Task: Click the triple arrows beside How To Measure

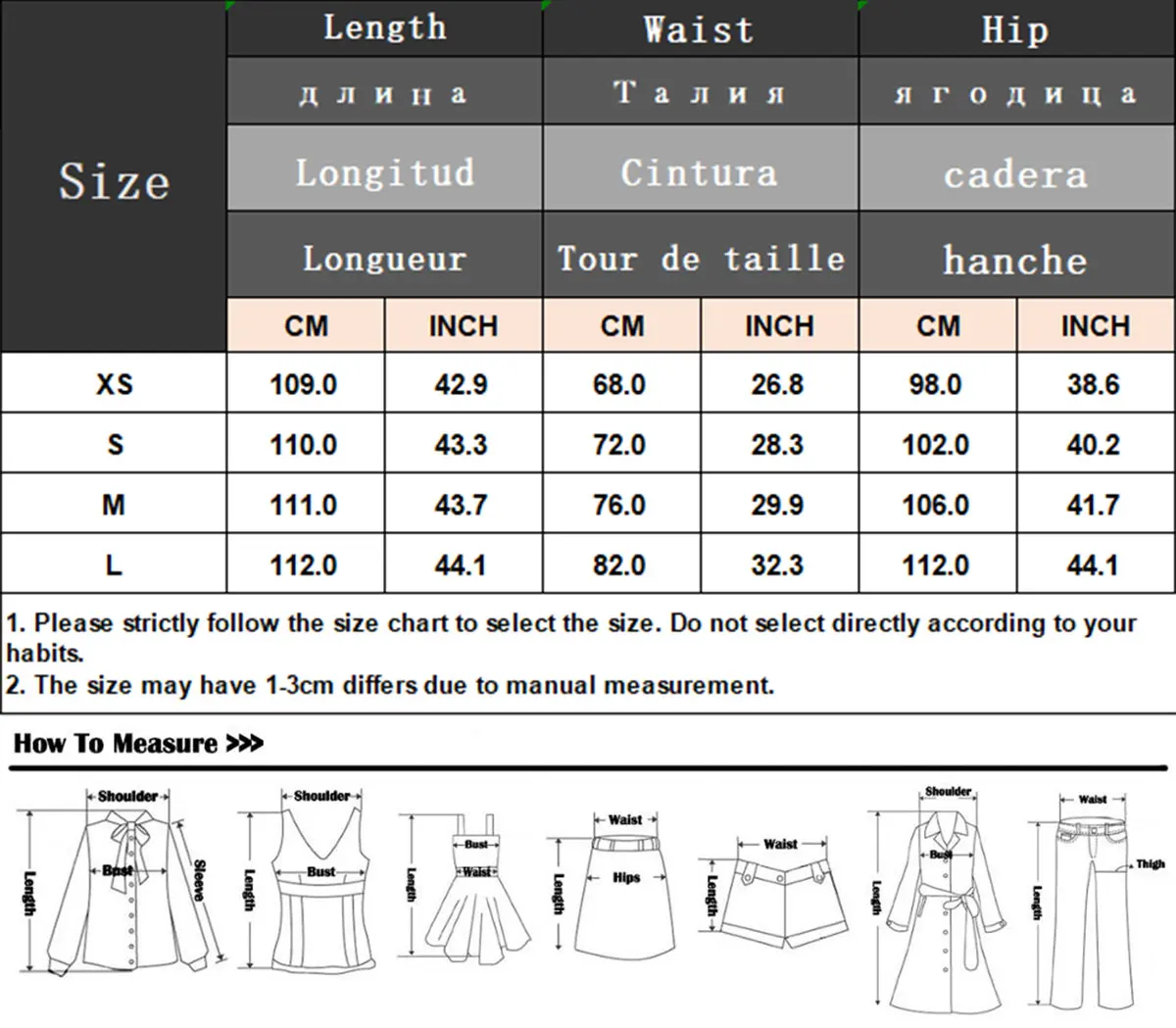Action: (245, 744)
